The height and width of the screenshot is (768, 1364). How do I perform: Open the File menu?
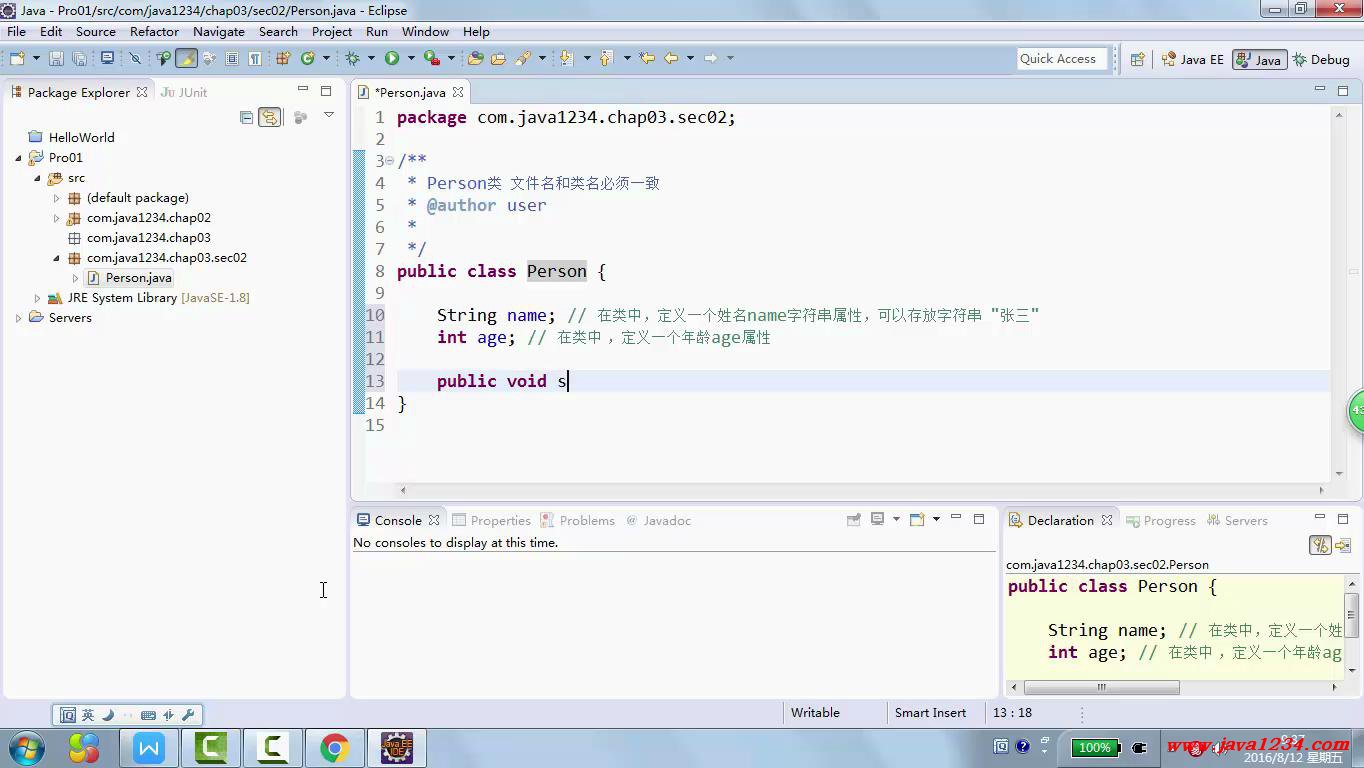[17, 32]
